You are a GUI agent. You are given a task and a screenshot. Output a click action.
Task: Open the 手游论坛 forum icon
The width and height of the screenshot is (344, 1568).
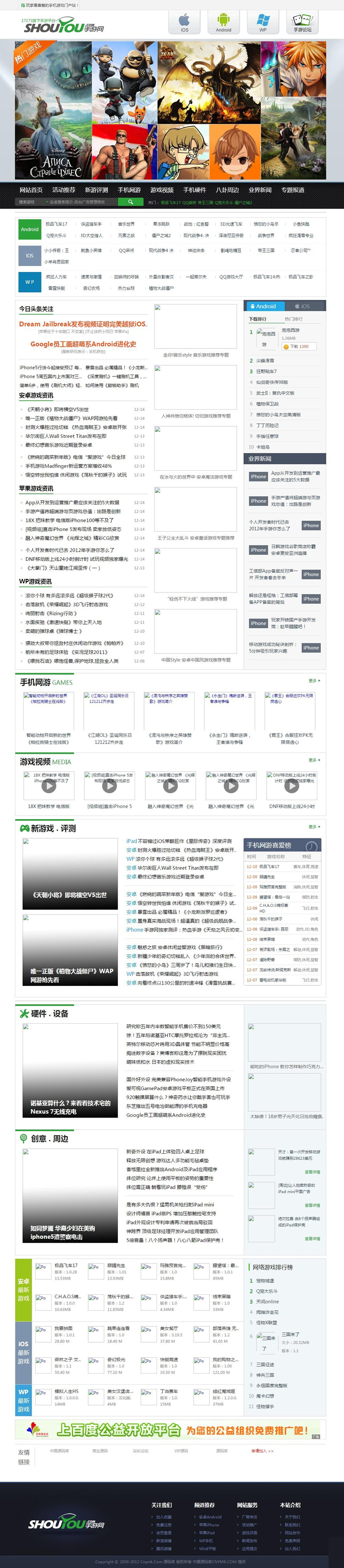[302, 22]
